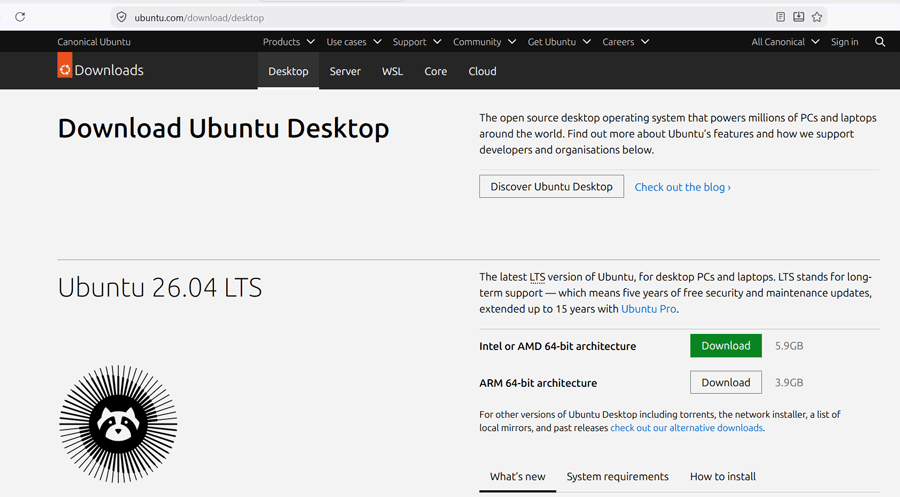Switch to the Server downloads tab
The height and width of the screenshot is (497, 900).
pyautogui.click(x=345, y=71)
